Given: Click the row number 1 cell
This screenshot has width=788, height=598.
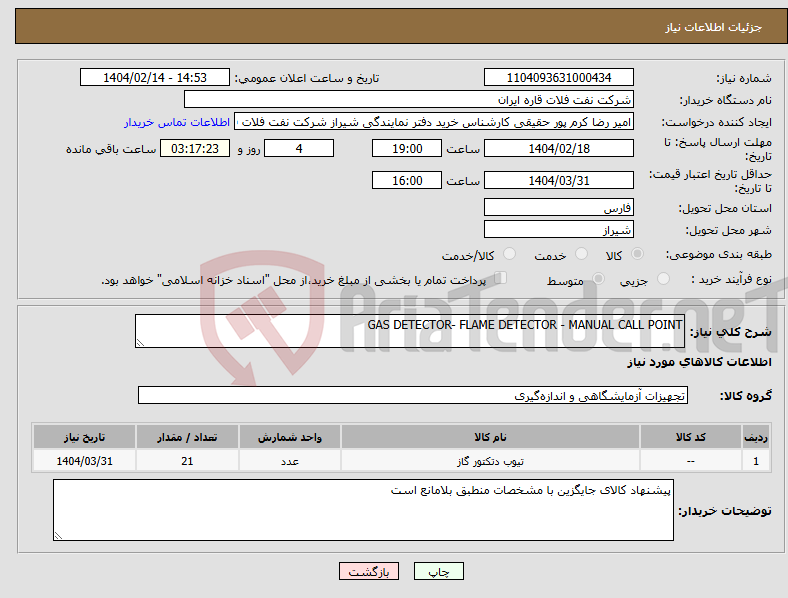Looking at the screenshot, I should (x=756, y=461).
